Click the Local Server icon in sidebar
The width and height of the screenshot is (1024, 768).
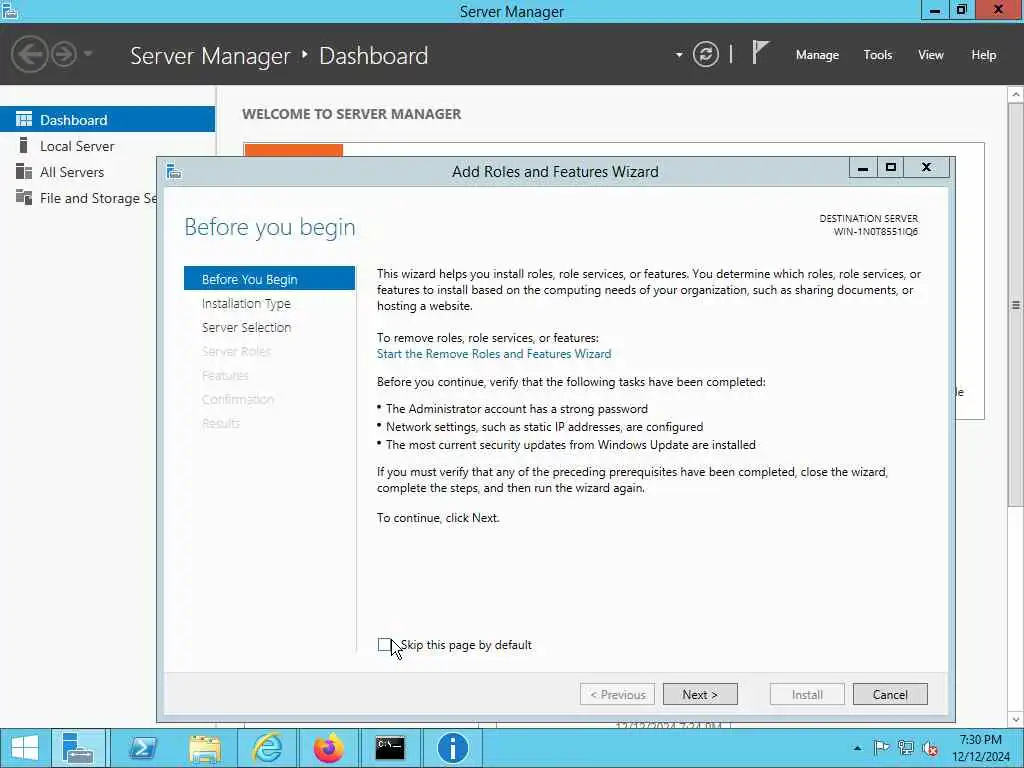[x=24, y=145]
